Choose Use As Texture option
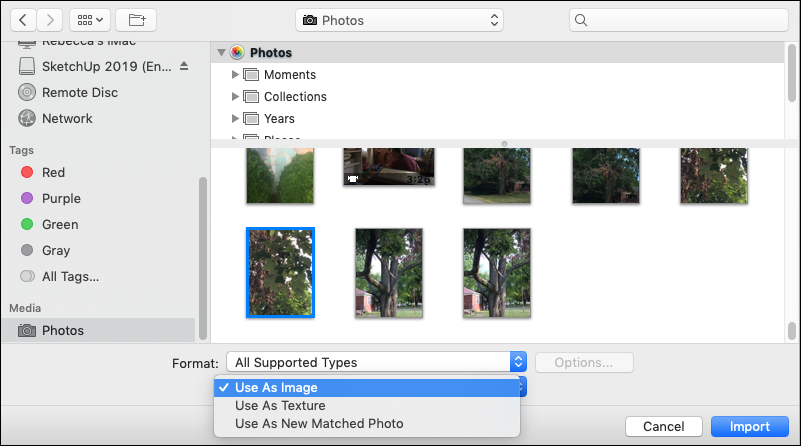The width and height of the screenshot is (801, 446). (280, 406)
